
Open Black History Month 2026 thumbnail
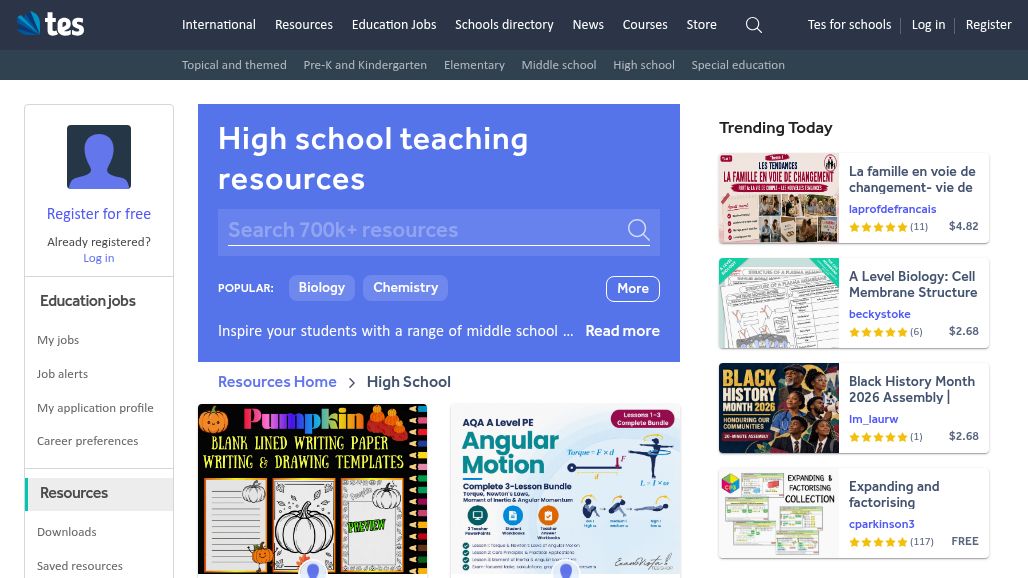(x=779, y=408)
